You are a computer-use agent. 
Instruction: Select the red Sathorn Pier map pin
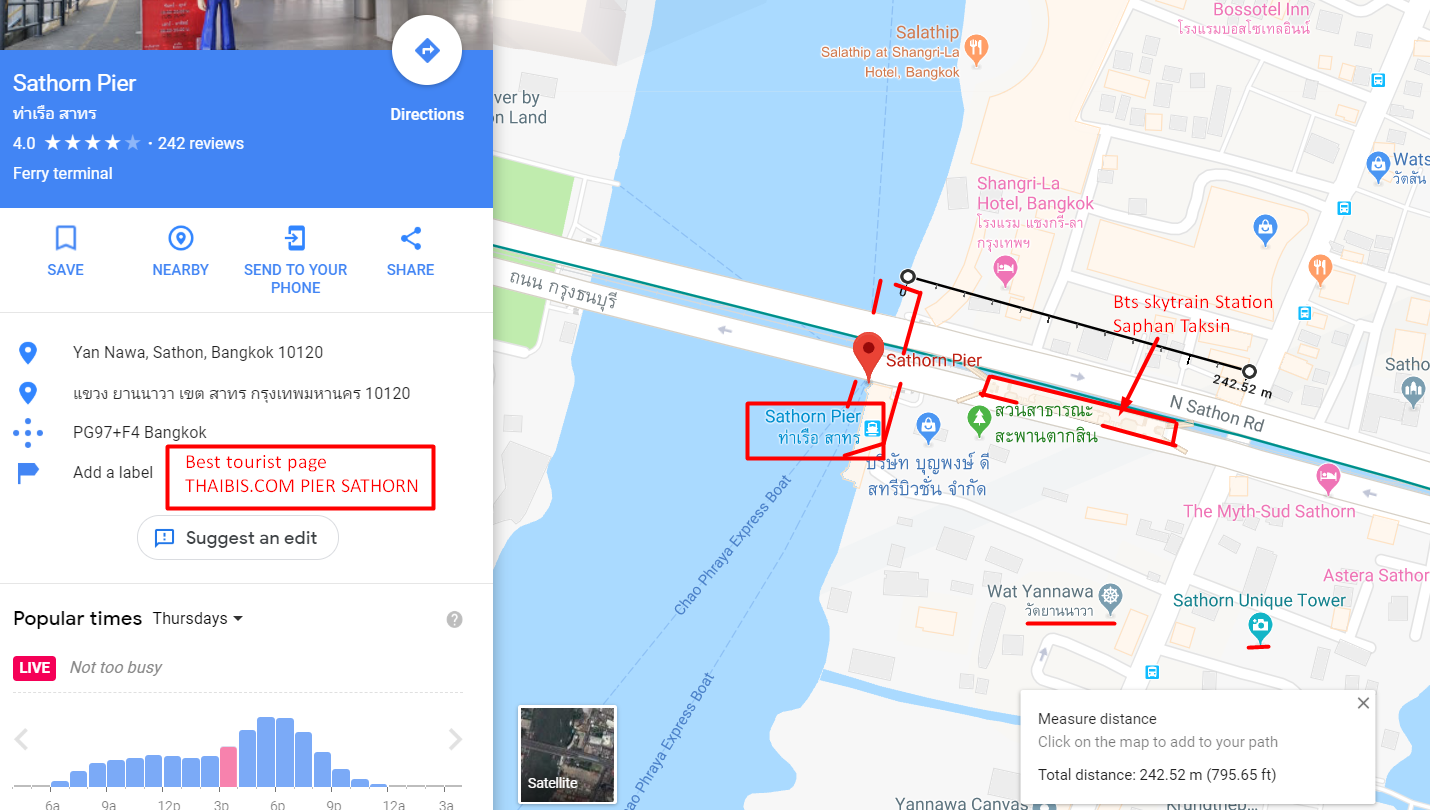868,357
